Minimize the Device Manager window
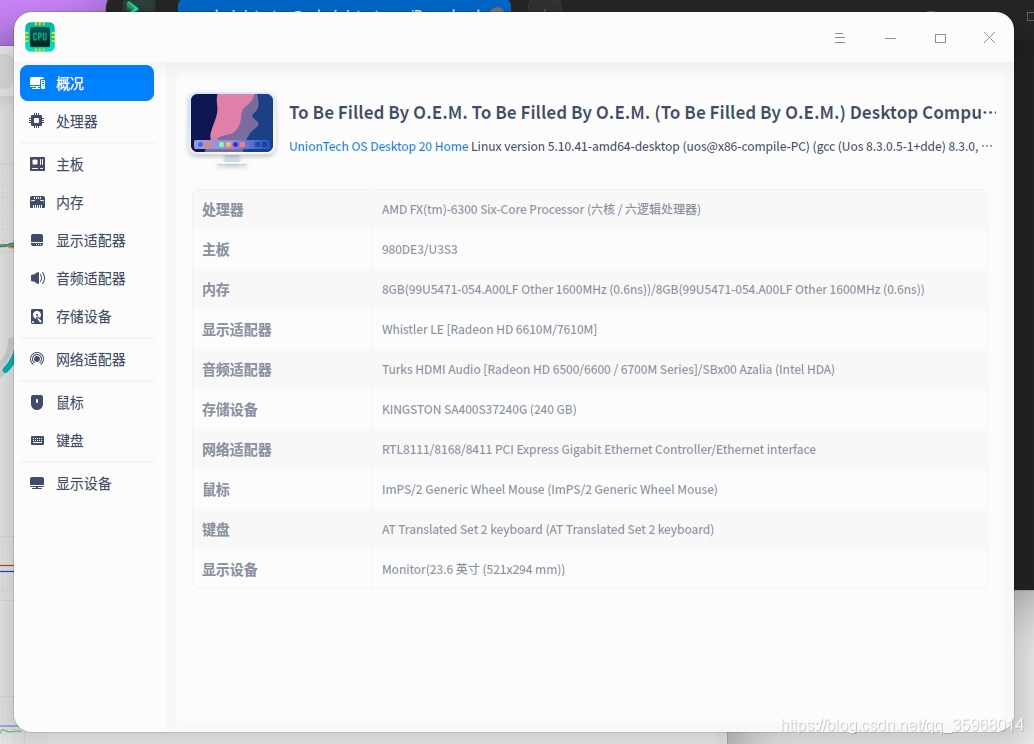Viewport: 1034px width, 744px height. 890,38
